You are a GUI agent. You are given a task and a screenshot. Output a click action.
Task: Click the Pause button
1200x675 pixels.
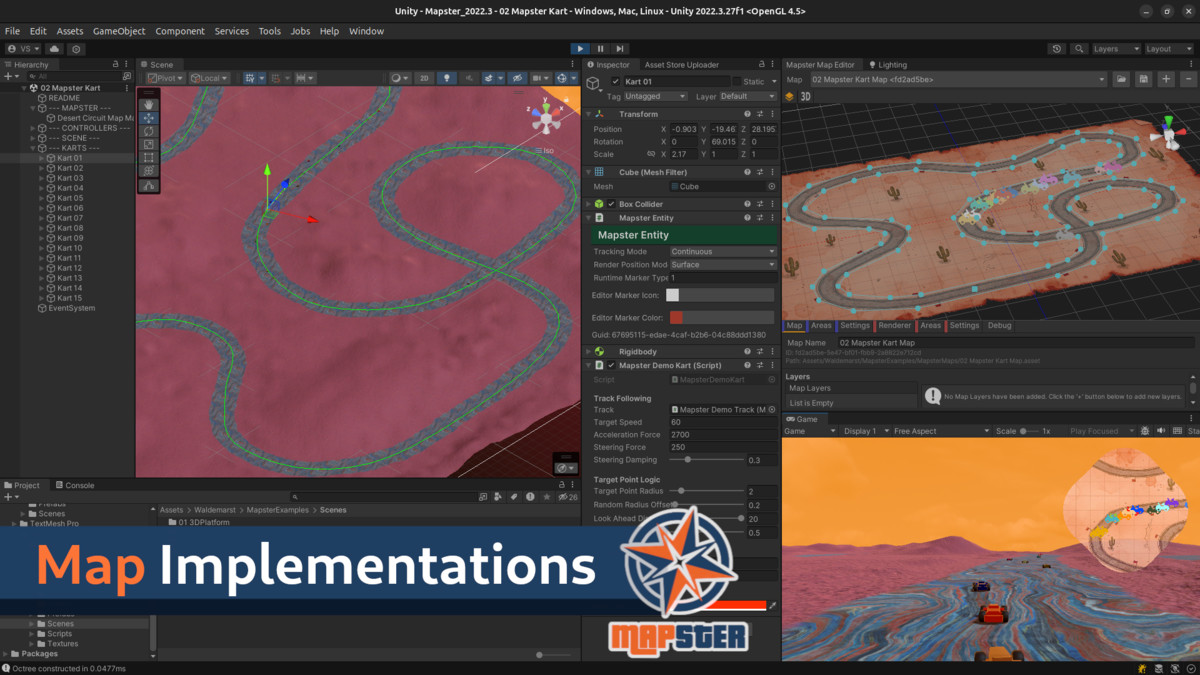tap(600, 48)
